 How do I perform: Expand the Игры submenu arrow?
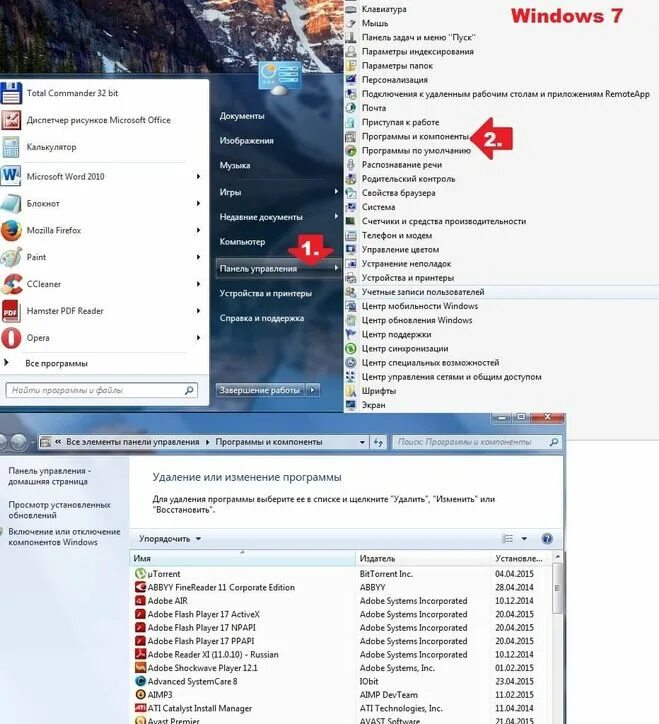click(336, 192)
